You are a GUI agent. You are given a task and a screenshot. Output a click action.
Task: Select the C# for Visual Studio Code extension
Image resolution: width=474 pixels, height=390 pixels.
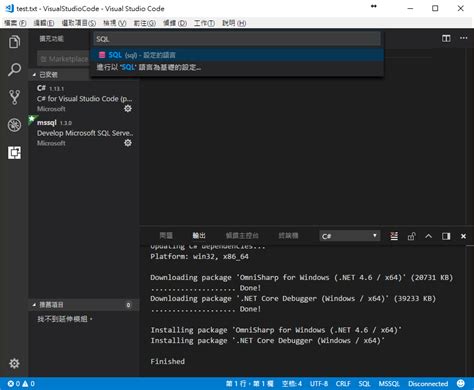click(x=84, y=98)
